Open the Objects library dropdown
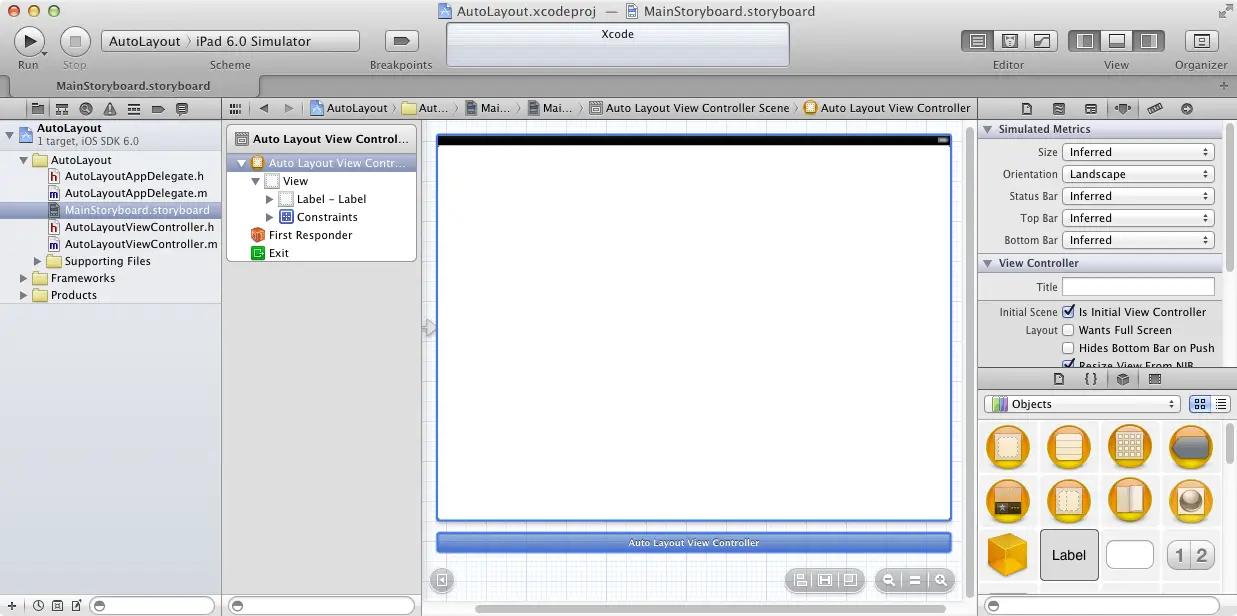1237x616 pixels. click(x=1082, y=404)
